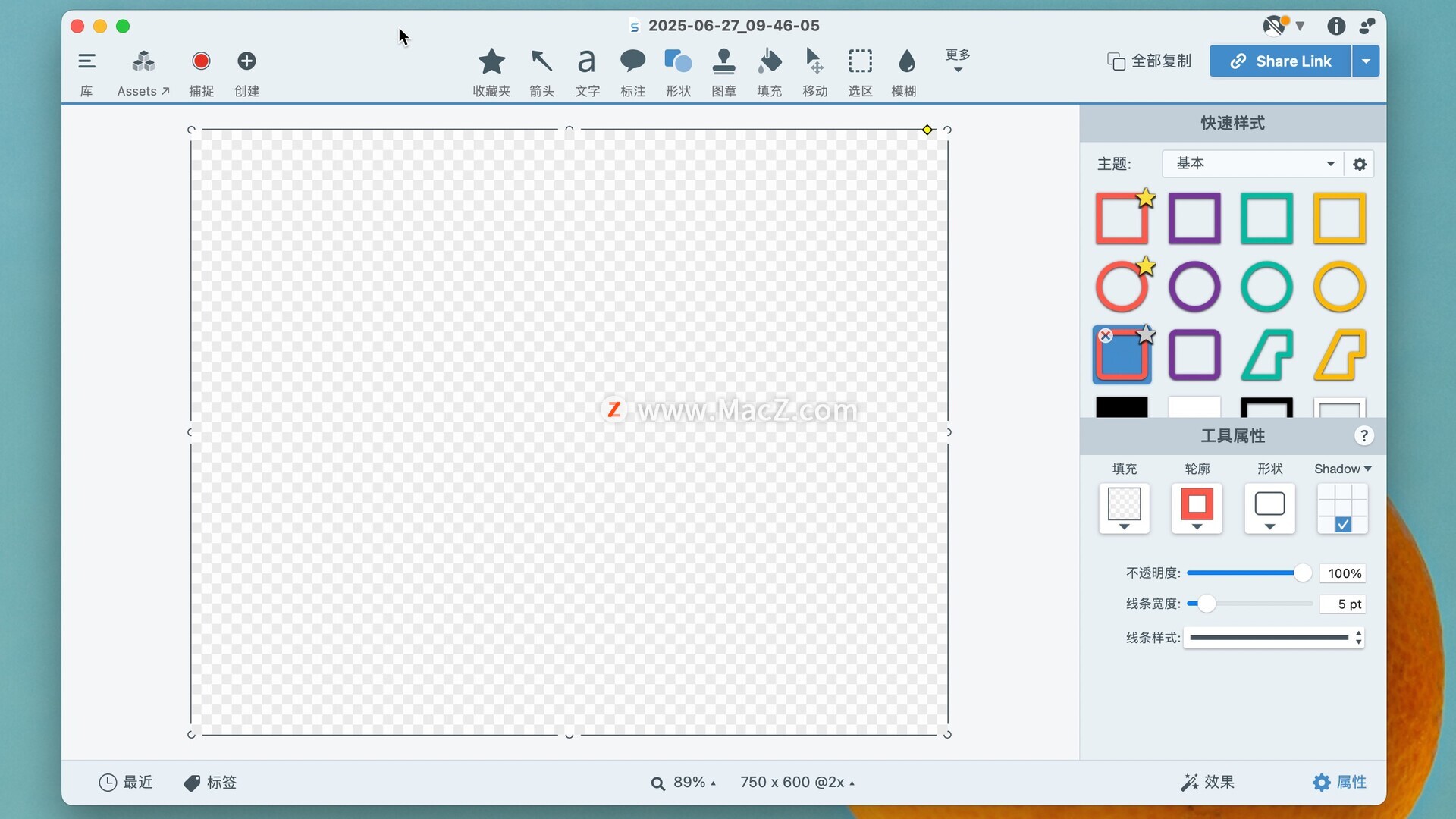Open the 轮廓 outline color picker
This screenshot has width=1456, height=819.
pos(1197,509)
